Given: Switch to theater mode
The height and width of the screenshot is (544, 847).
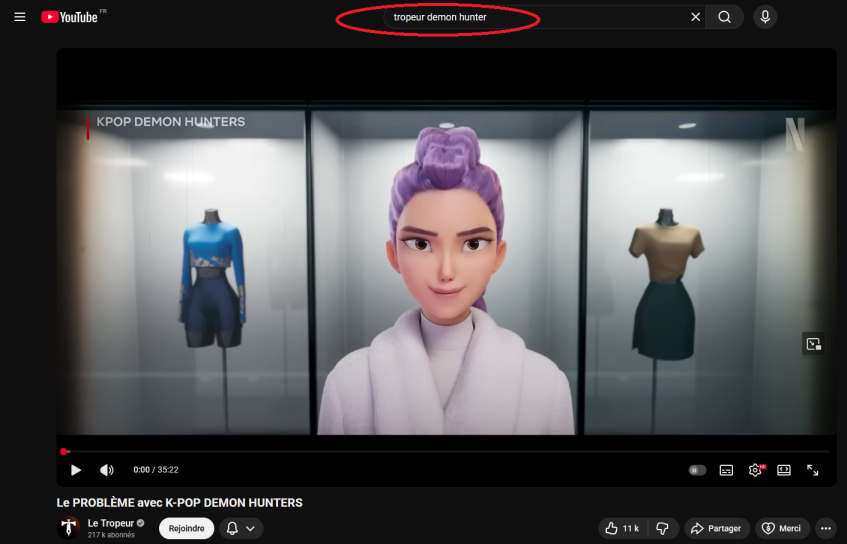Looking at the screenshot, I should [784, 470].
